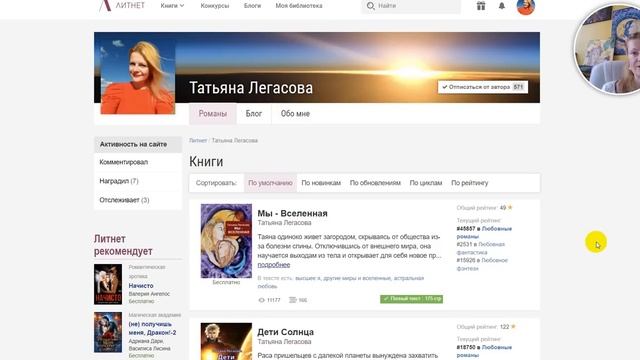Click подробнее link in book description
The image size is (640, 360).
274,264
